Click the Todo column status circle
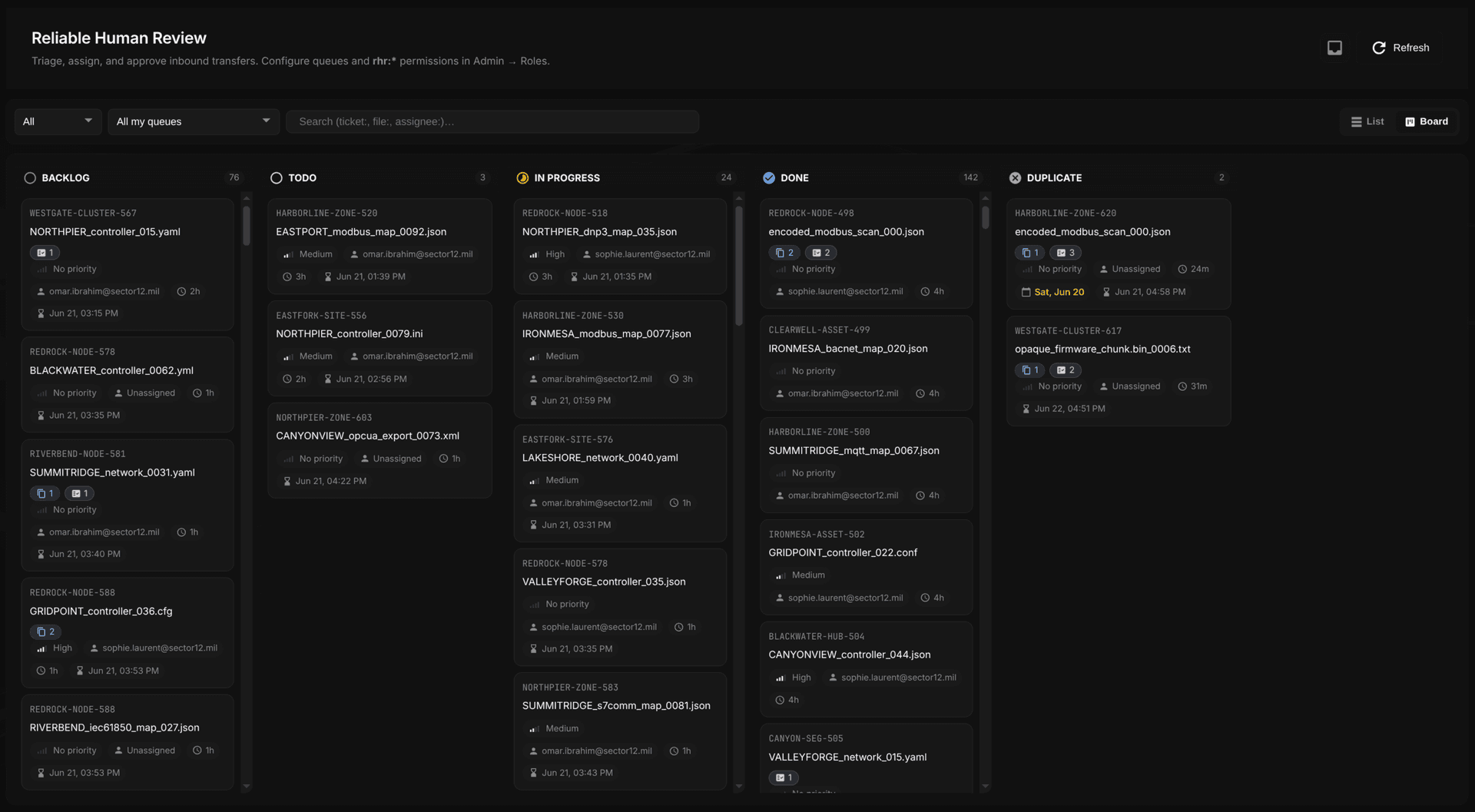Image resolution: width=1475 pixels, height=812 pixels. point(277,177)
